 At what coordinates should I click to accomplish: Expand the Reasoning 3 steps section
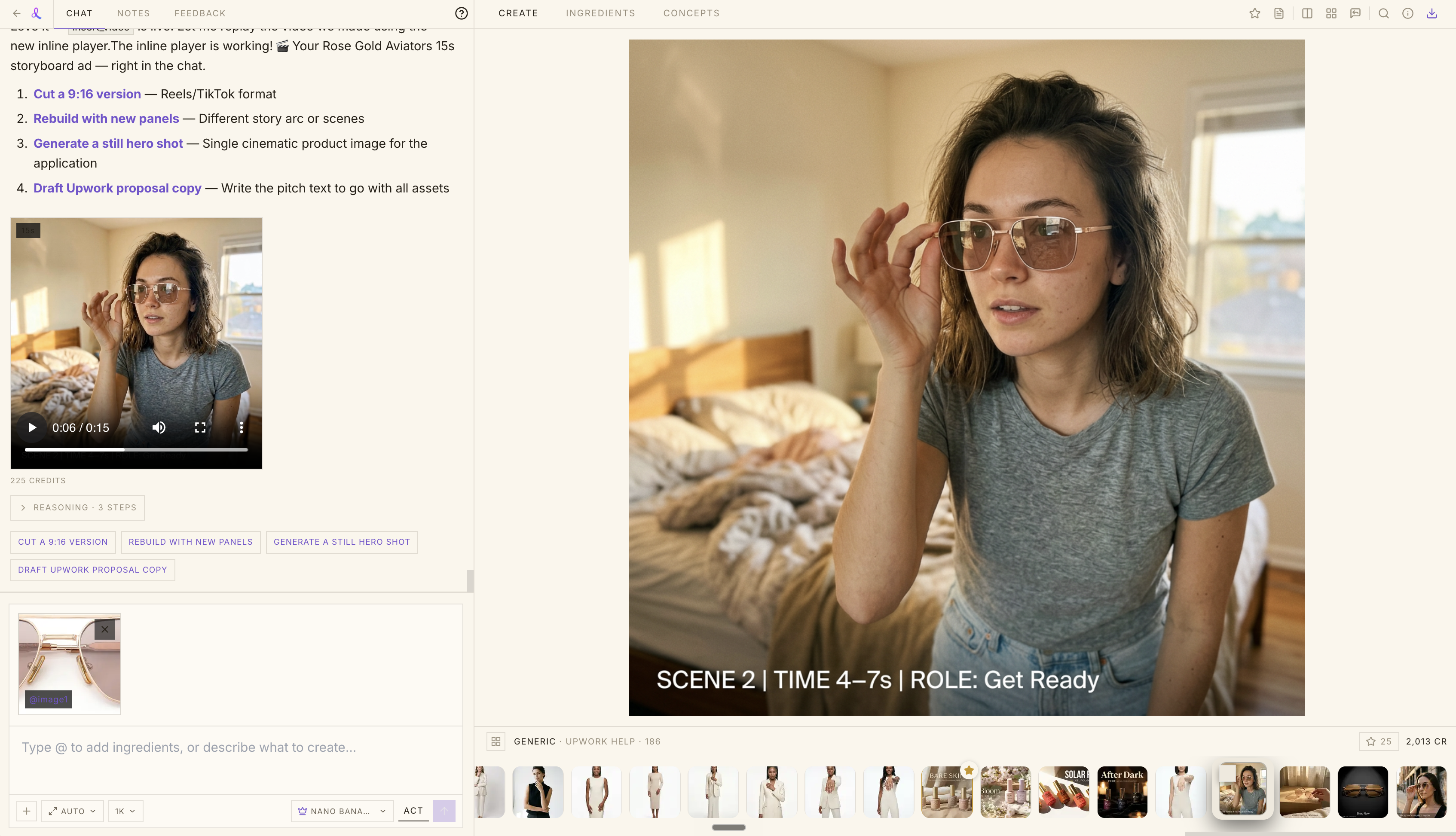tap(77, 508)
